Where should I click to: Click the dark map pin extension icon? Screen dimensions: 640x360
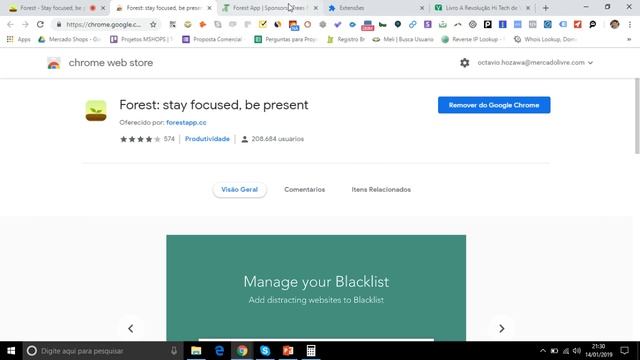click(x=398, y=24)
